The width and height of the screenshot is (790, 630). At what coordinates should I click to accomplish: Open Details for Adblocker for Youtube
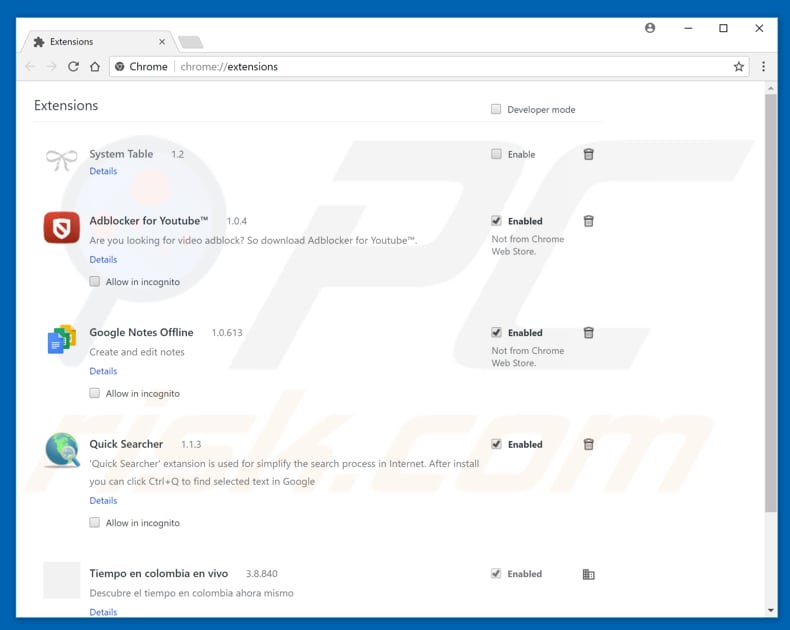103,260
